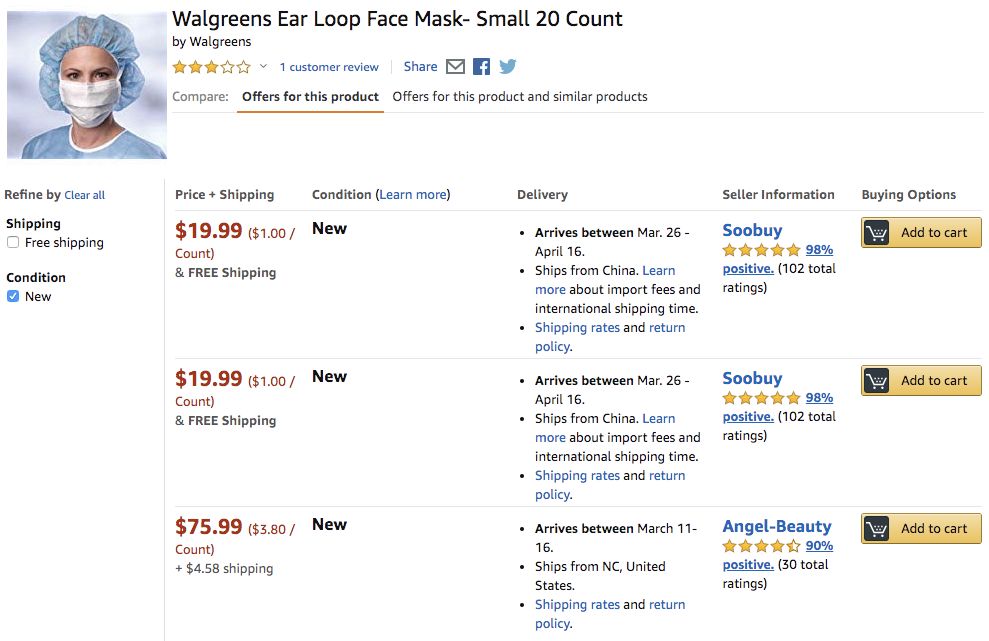Expand star rating breakdown dropdown arrow
This screenshot has width=989, height=641.
coord(264,67)
